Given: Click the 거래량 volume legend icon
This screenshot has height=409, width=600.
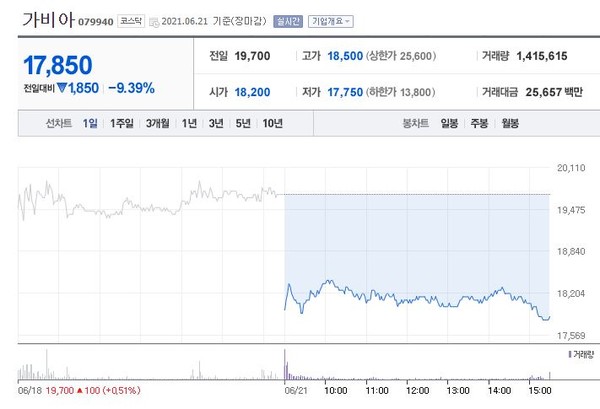Looking at the screenshot, I should pos(571,355).
